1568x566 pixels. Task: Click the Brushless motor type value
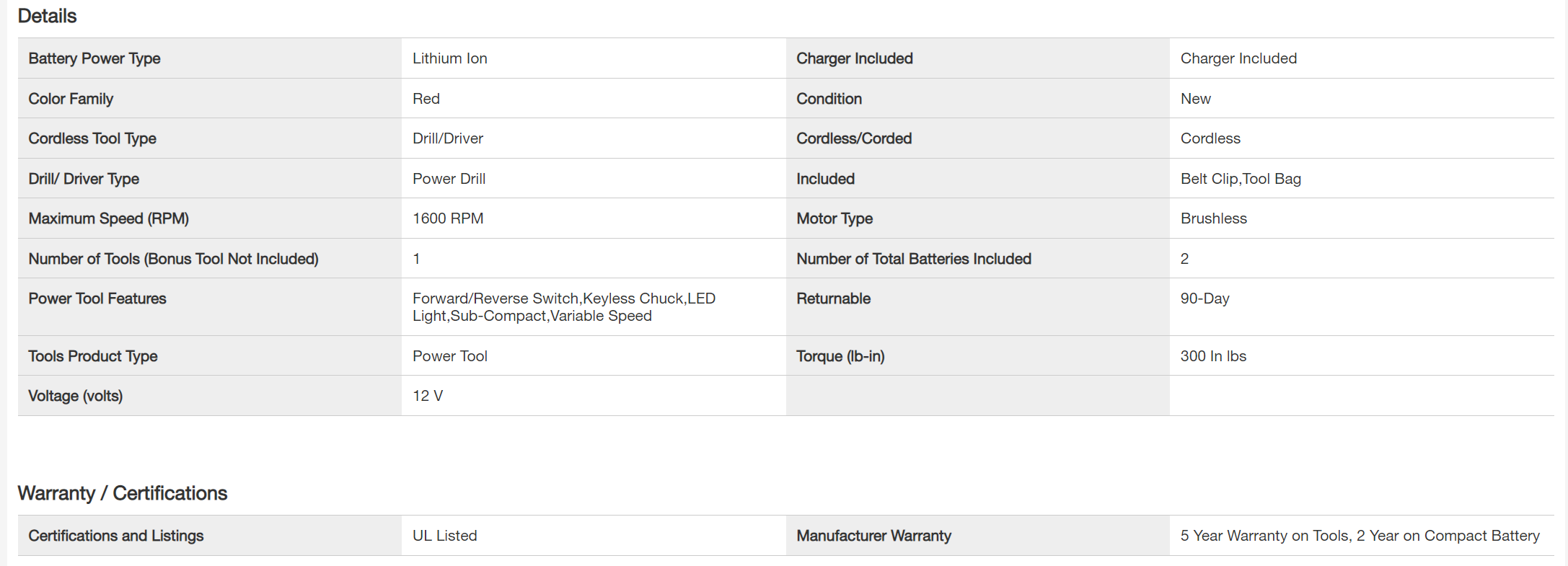(x=1213, y=218)
